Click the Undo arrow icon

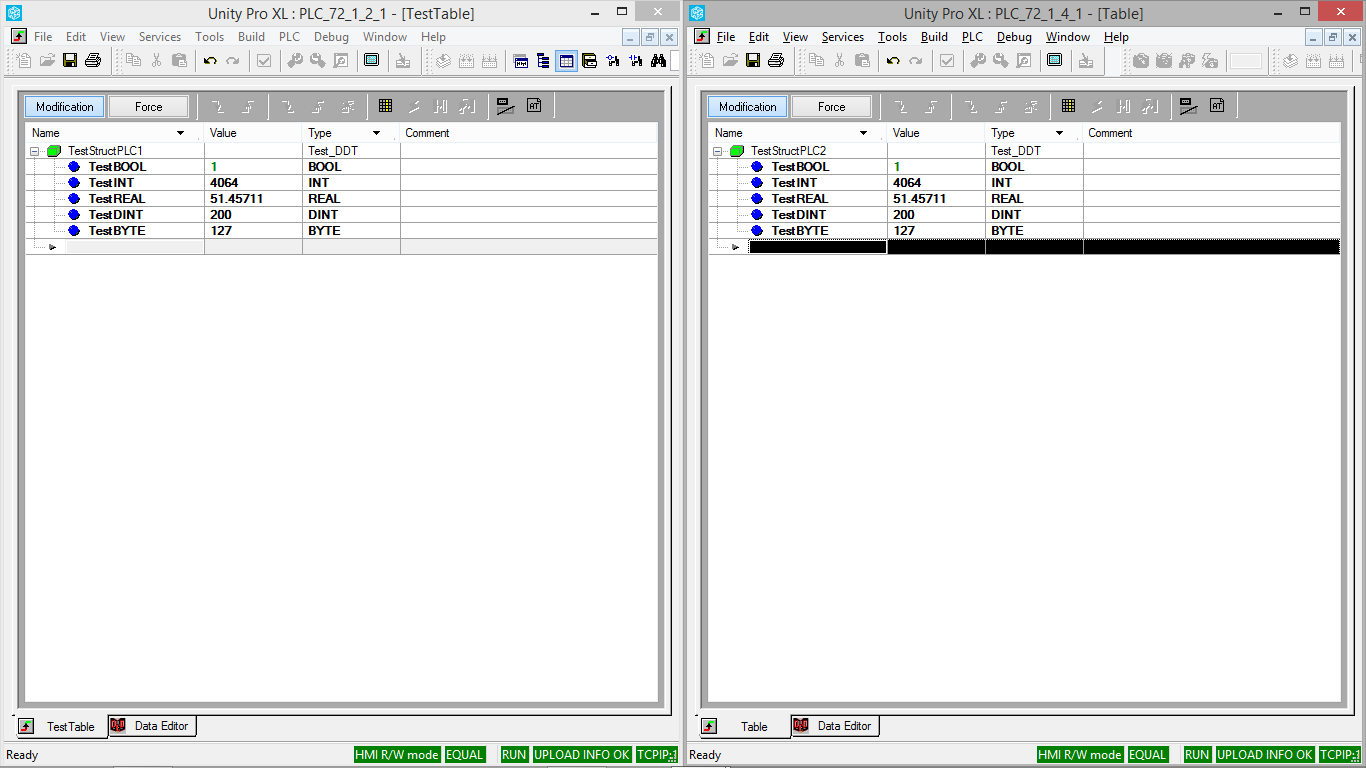209,60
